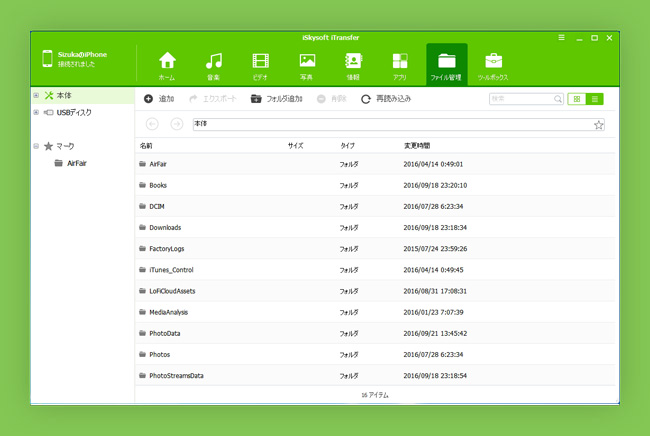
Task: Click the FactoryLogs folder icon
Action: pos(143,248)
